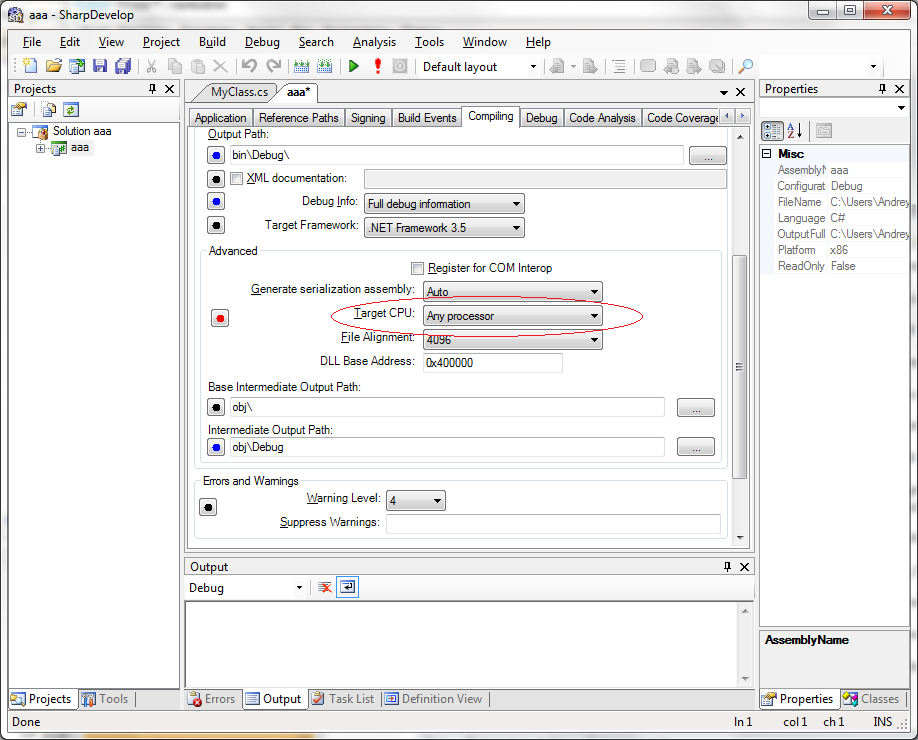Sort properties alphabetically in Properties panel

tap(795, 131)
